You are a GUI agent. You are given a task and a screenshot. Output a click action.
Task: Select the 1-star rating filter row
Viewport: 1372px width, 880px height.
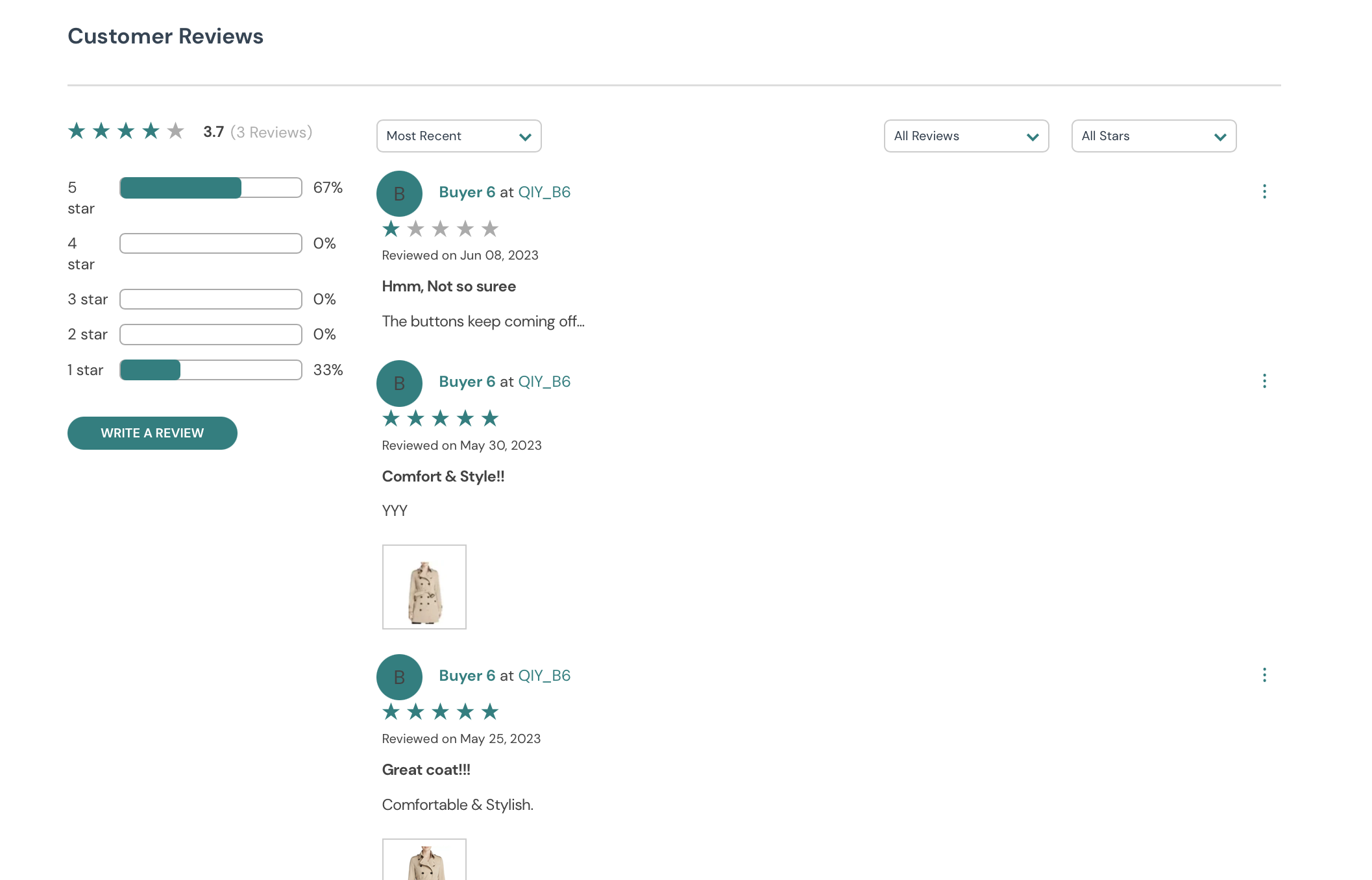pyautogui.click(x=210, y=369)
